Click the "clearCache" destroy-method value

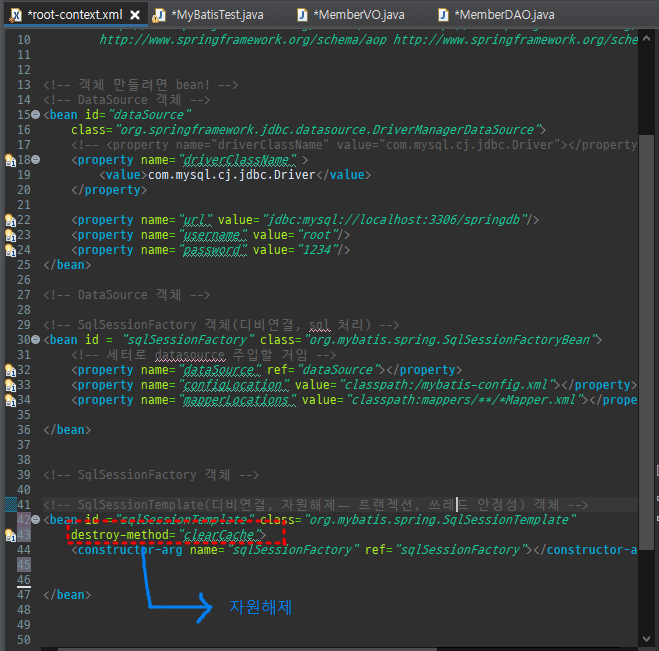219,535
